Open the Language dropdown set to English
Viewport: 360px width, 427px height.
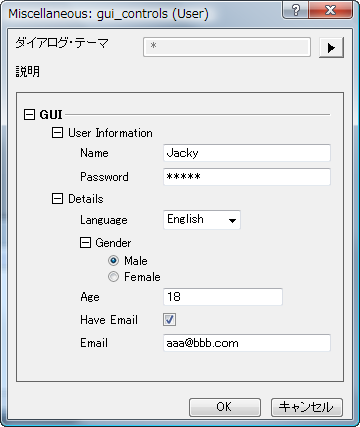pos(202,220)
